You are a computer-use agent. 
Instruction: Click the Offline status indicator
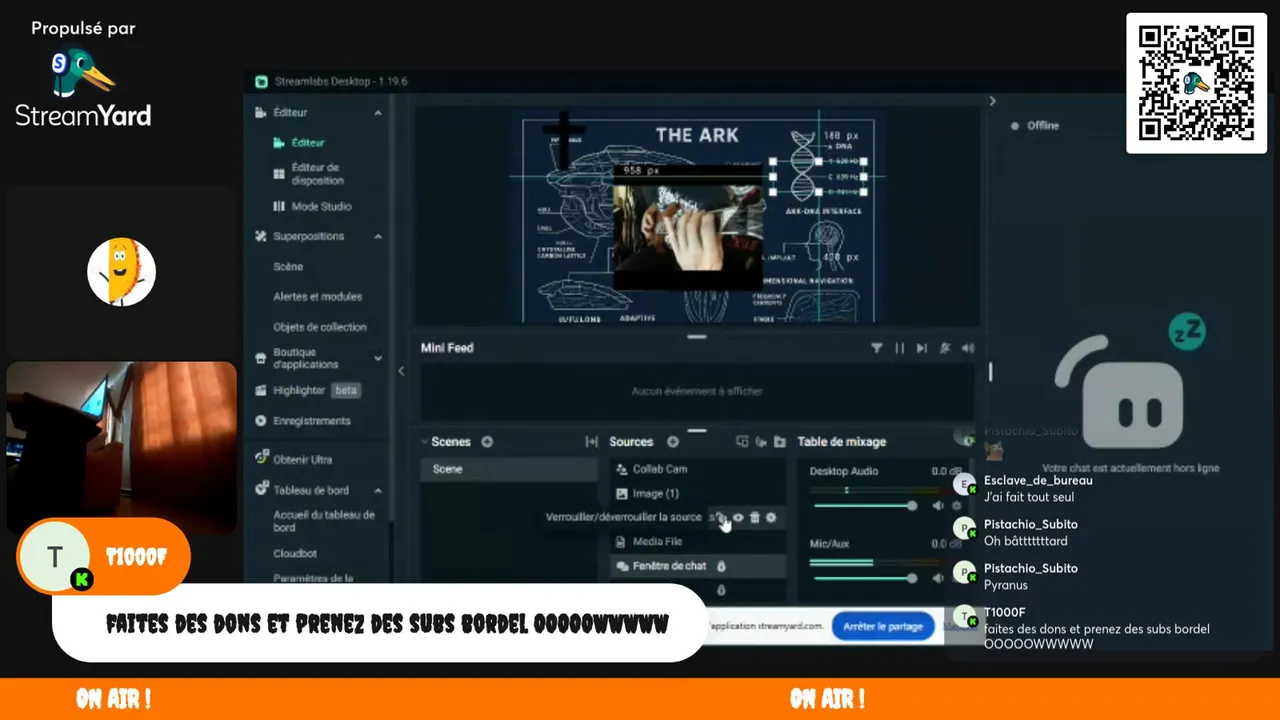pyautogui.click(x=1035, y=126)
